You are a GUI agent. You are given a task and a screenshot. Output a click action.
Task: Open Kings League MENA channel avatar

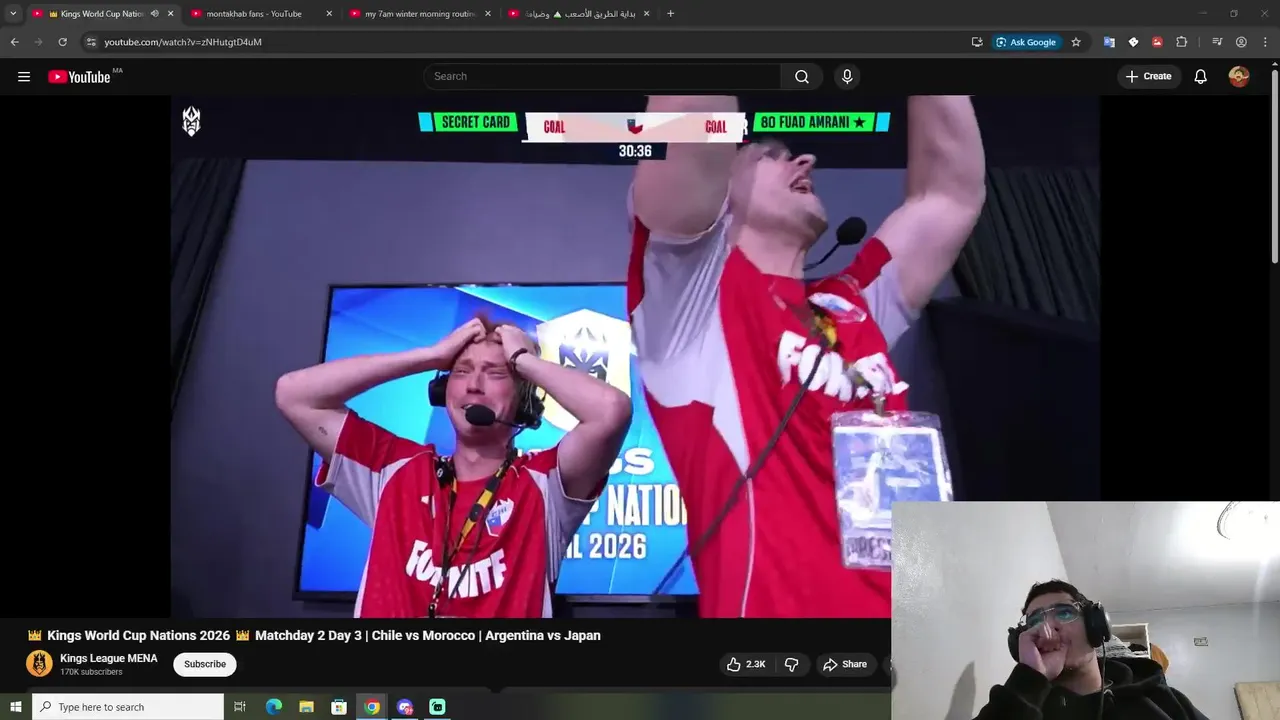(39, 664)
